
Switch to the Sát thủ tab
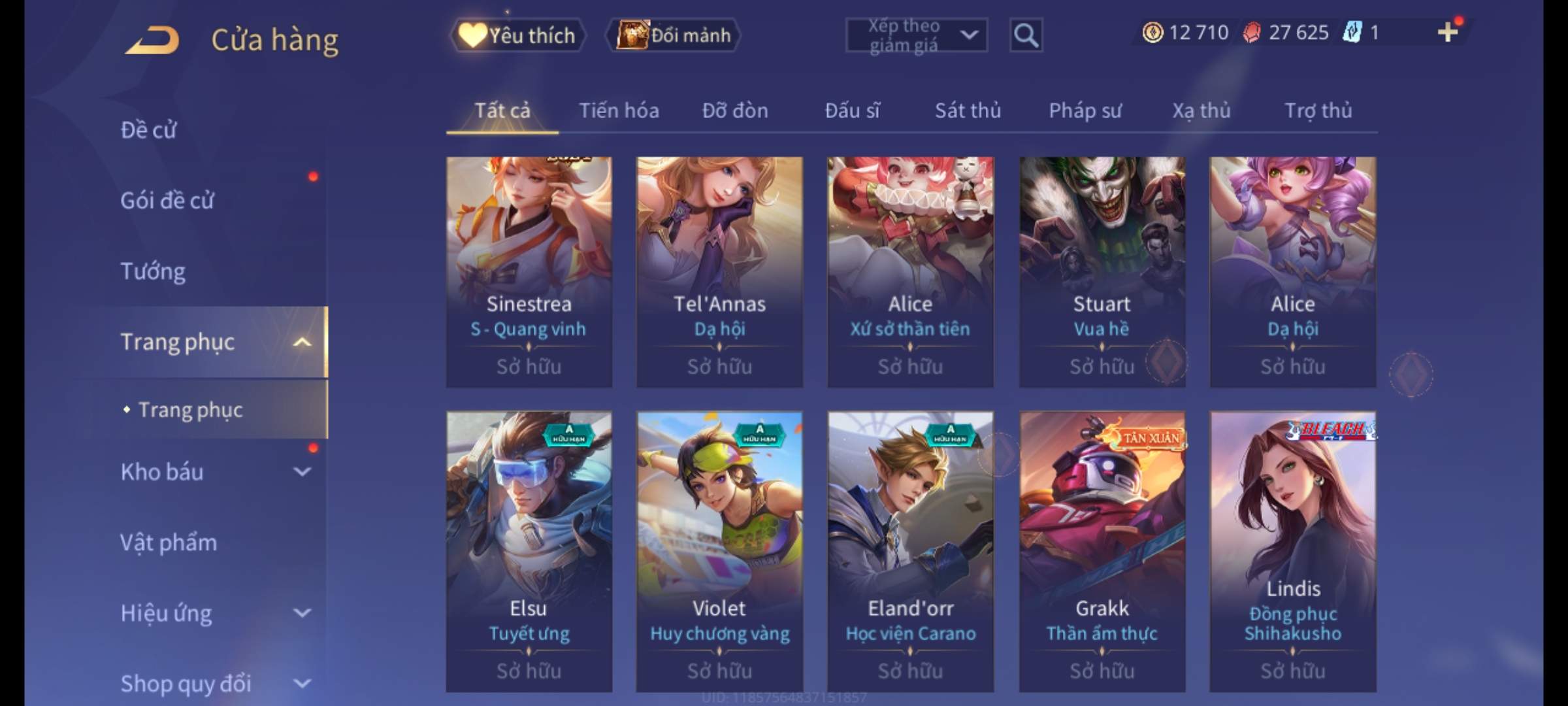click(x=968, y=110)
